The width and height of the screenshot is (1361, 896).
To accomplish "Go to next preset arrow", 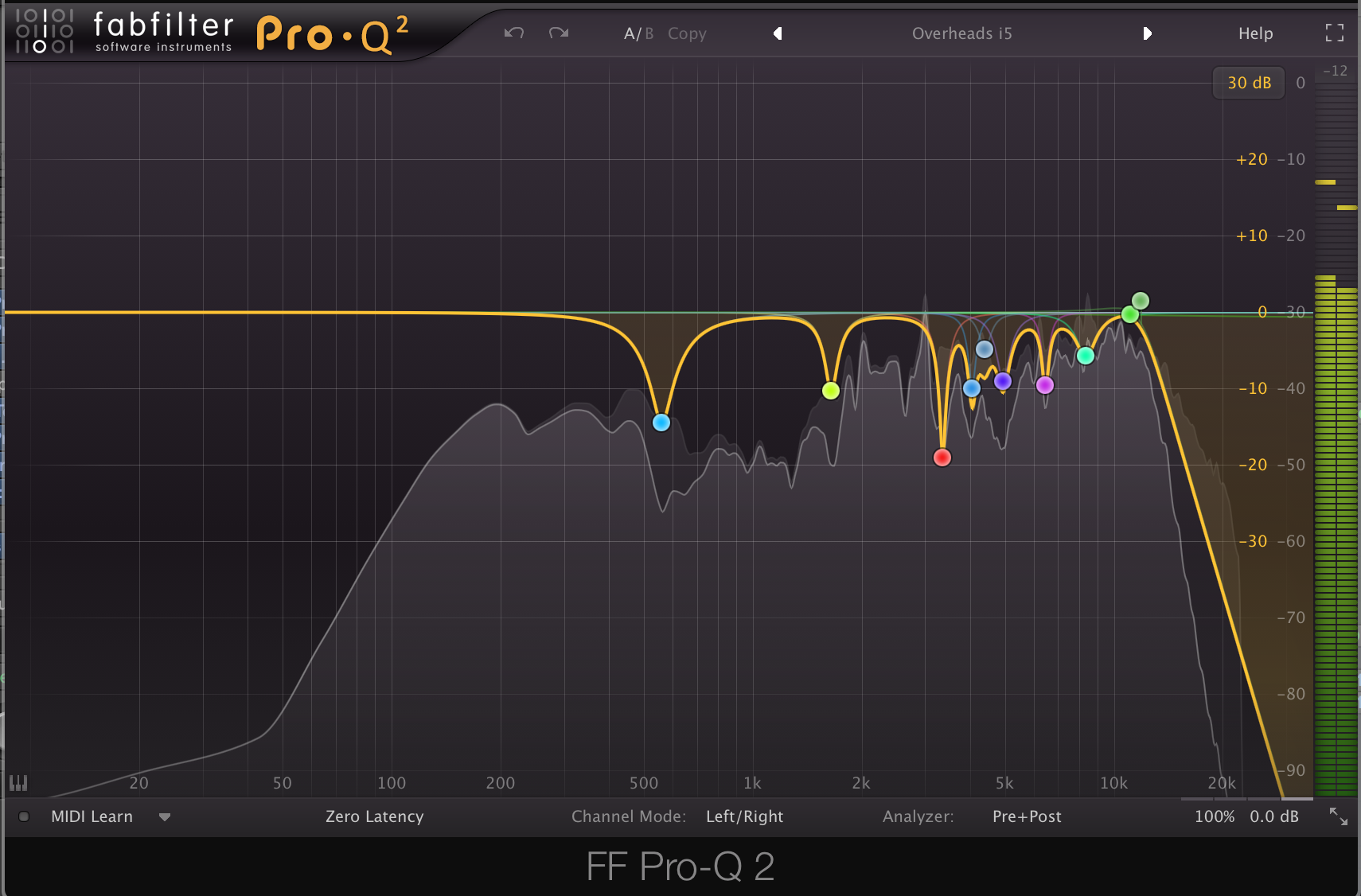I will 1147,33.
